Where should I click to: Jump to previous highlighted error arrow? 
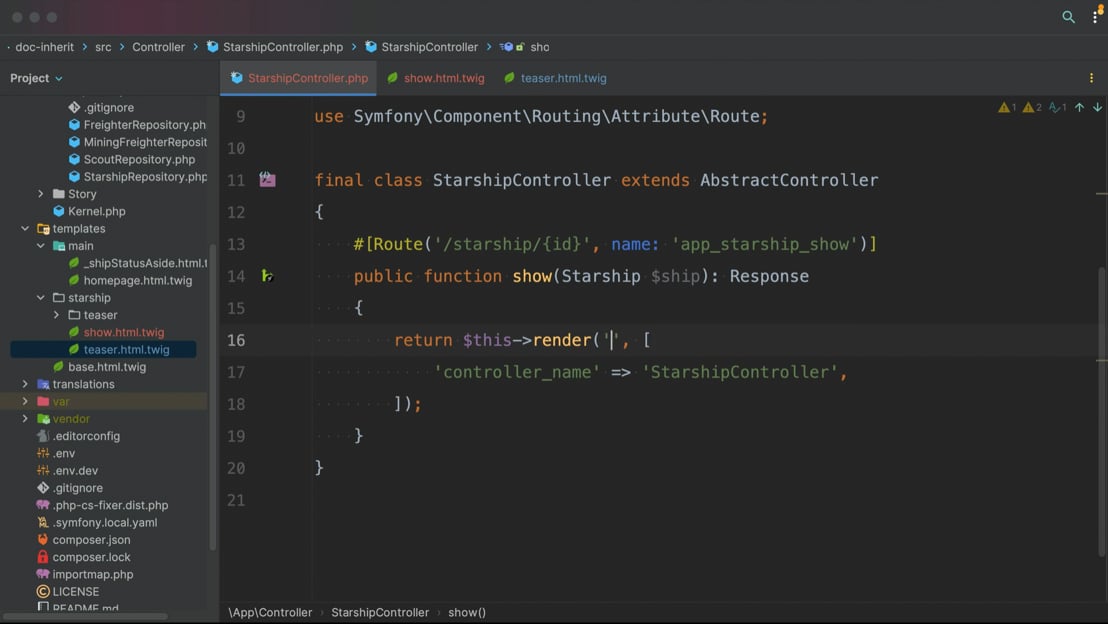tap(1079, 107)
